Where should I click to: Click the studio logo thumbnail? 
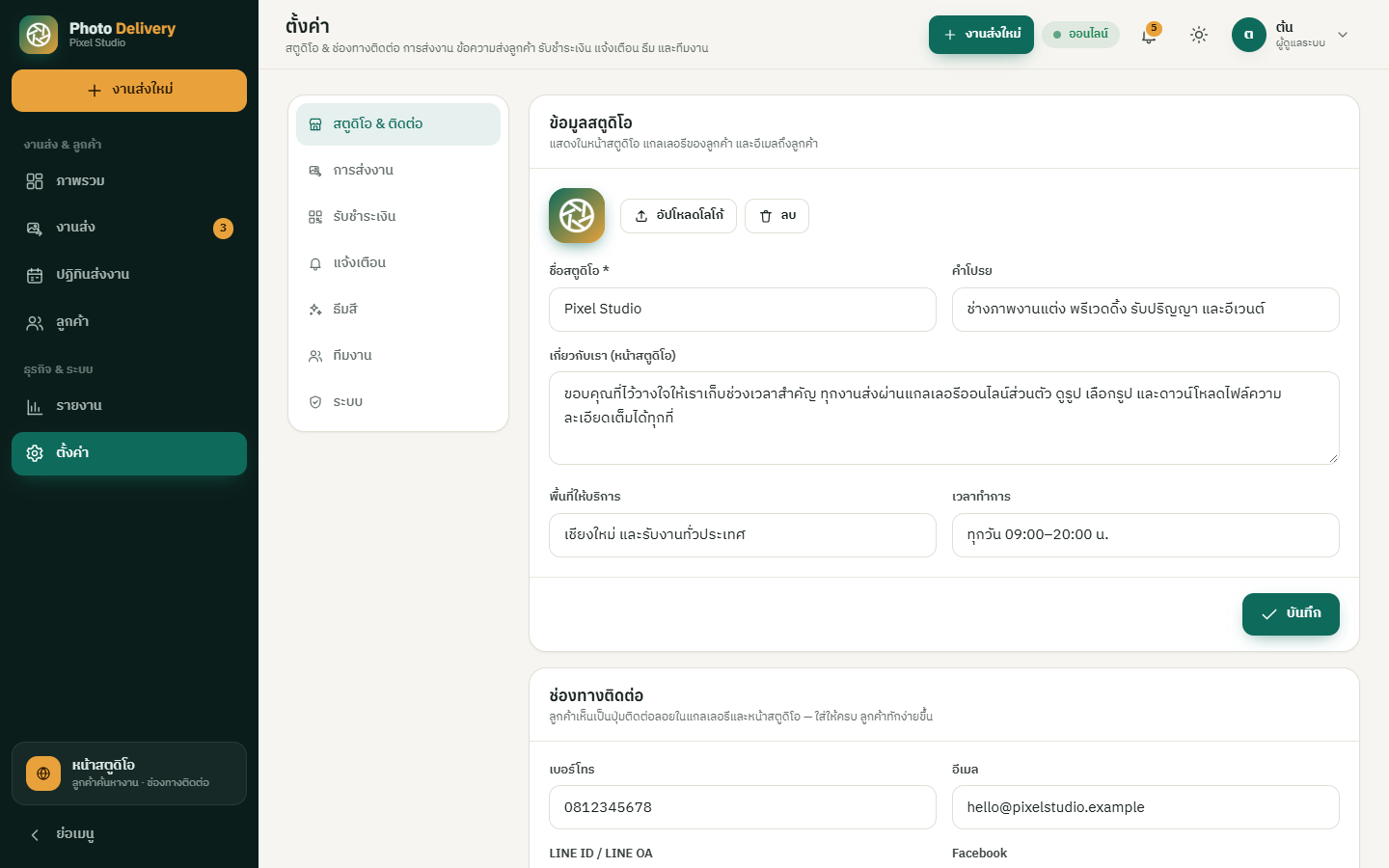point(577,215)
